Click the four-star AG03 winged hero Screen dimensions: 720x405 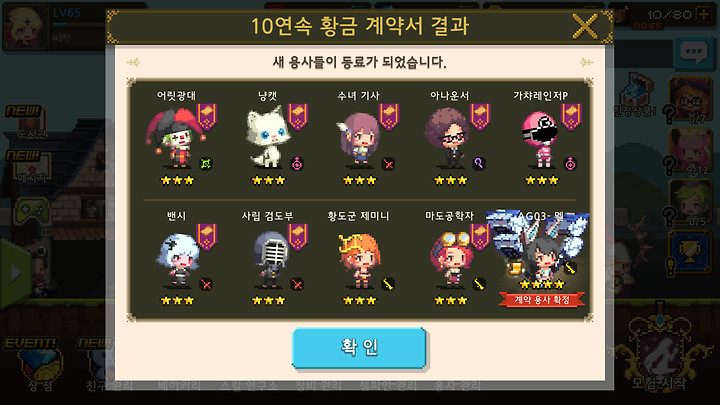click(x=540, y=250)
